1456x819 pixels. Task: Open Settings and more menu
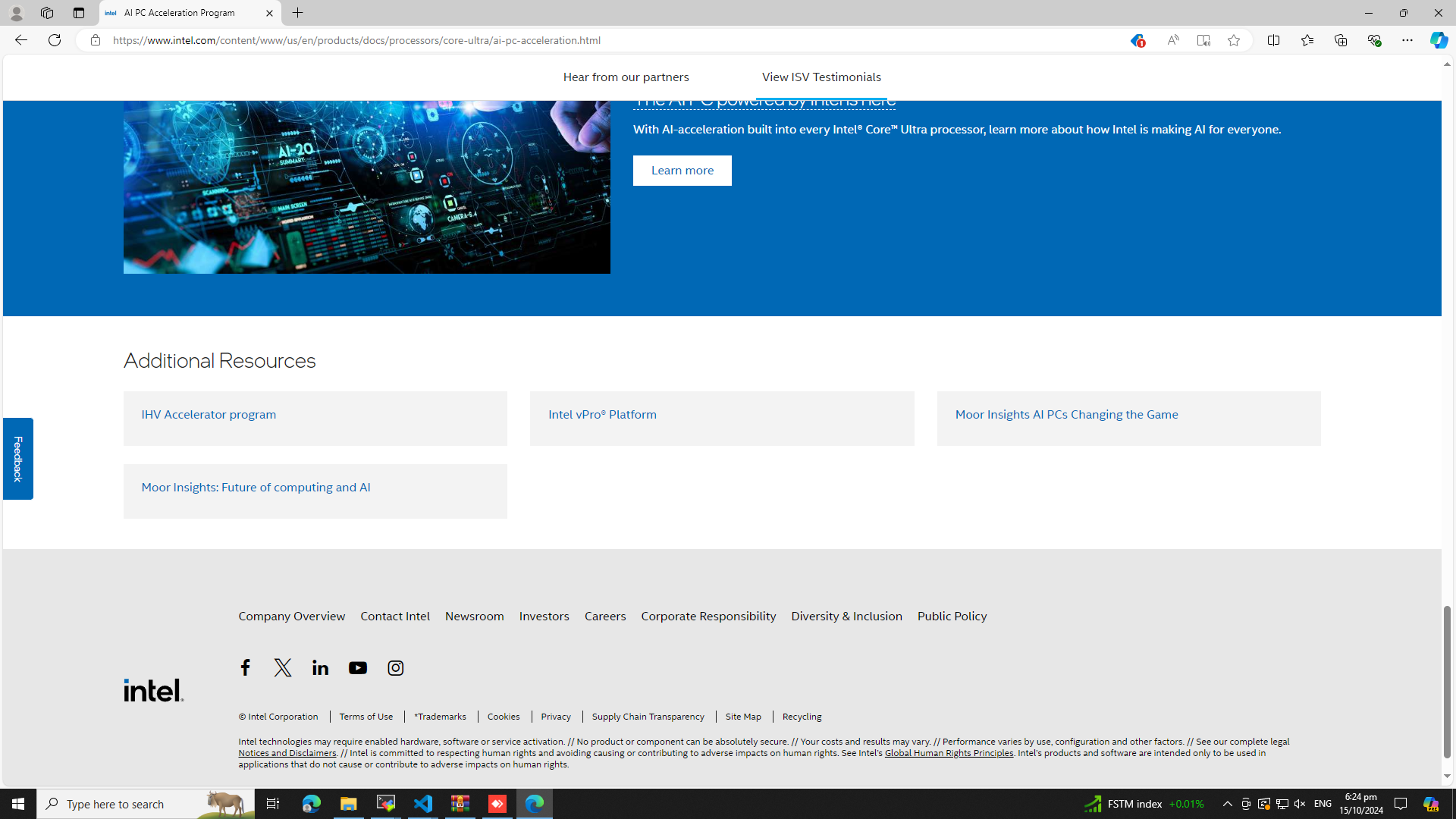[1407, 40]
